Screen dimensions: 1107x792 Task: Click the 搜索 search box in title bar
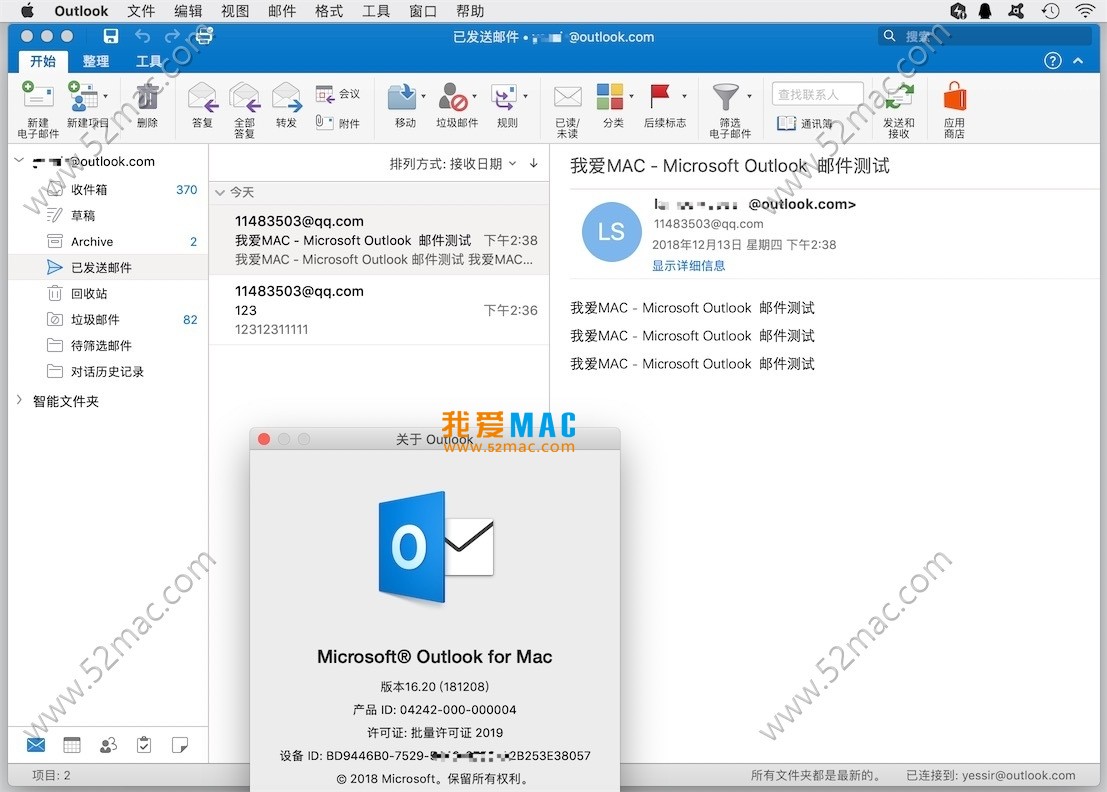pos(985,36)
